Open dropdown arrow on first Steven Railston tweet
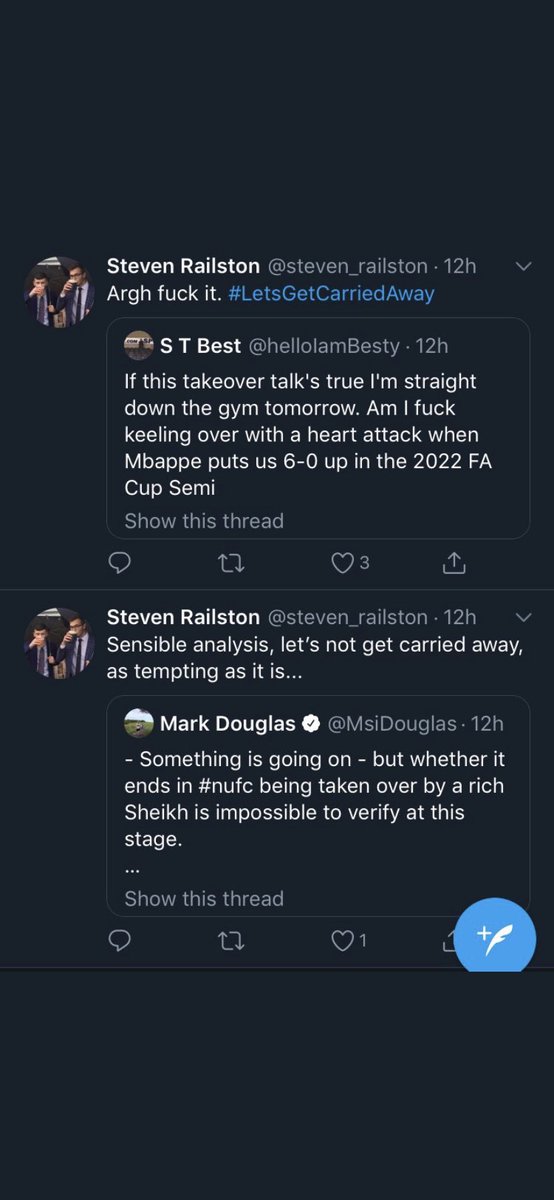The width and height of the screenshot is (554, 1200). pyautogui.click(x=522, y=266)
